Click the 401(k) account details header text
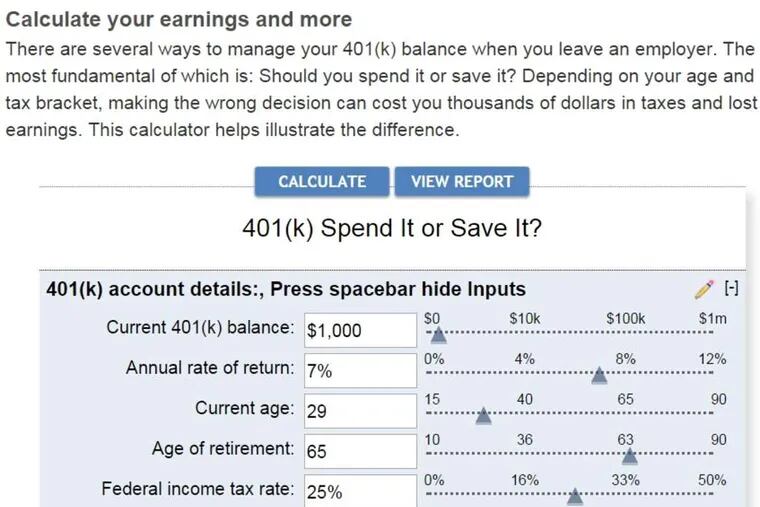This screenshot has height=507, width=760. coord(285,289)
